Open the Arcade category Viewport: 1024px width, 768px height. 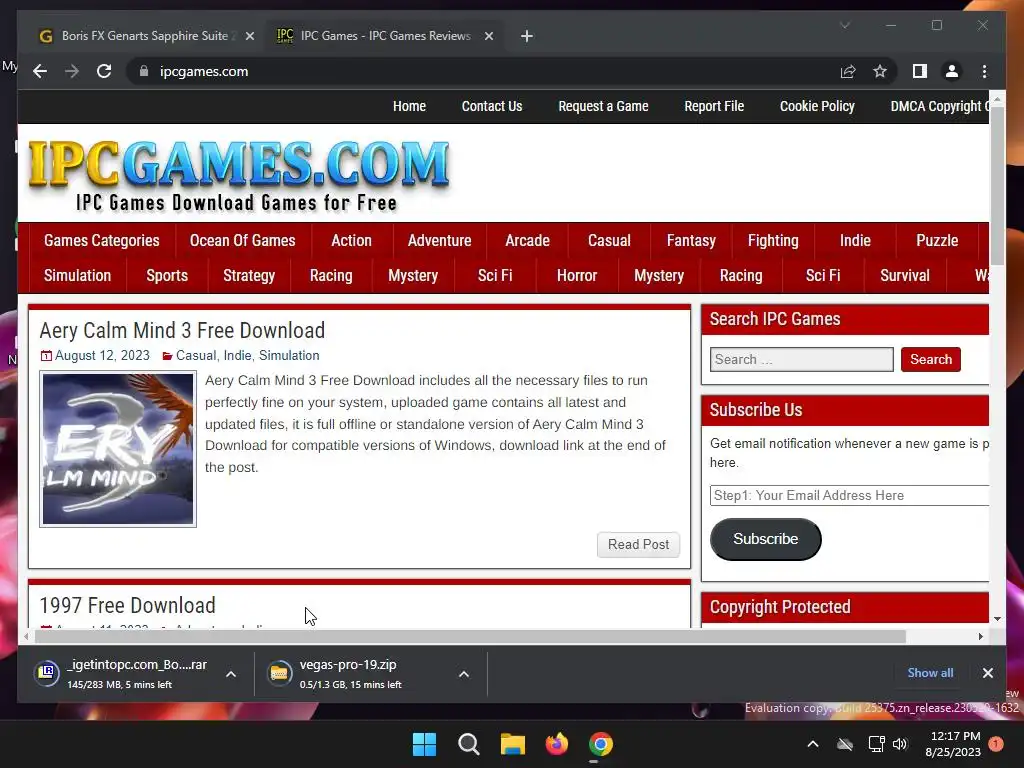coord(527,240)
